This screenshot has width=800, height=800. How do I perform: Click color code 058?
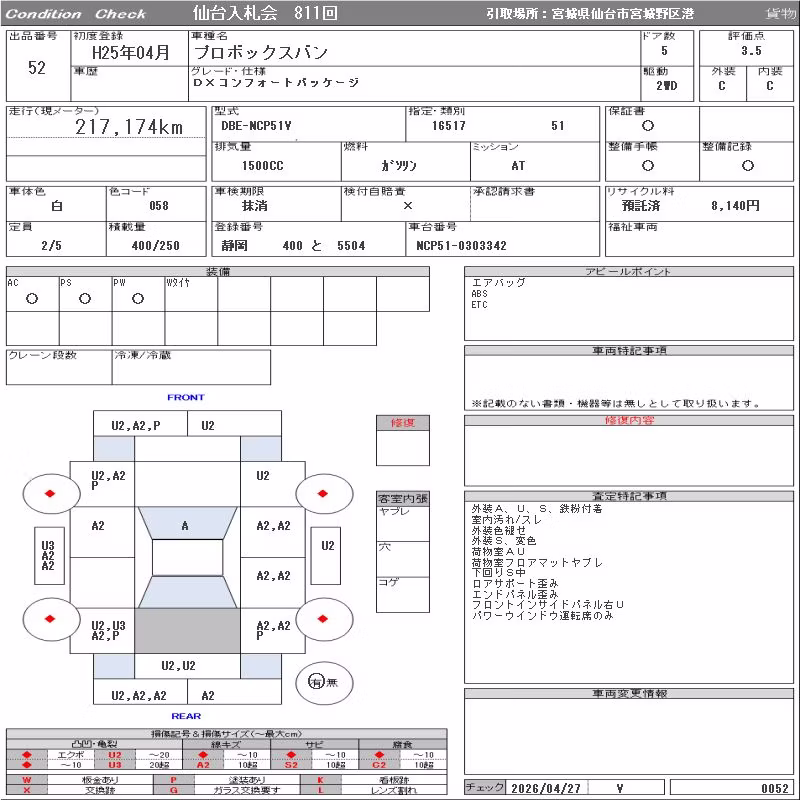159,206
